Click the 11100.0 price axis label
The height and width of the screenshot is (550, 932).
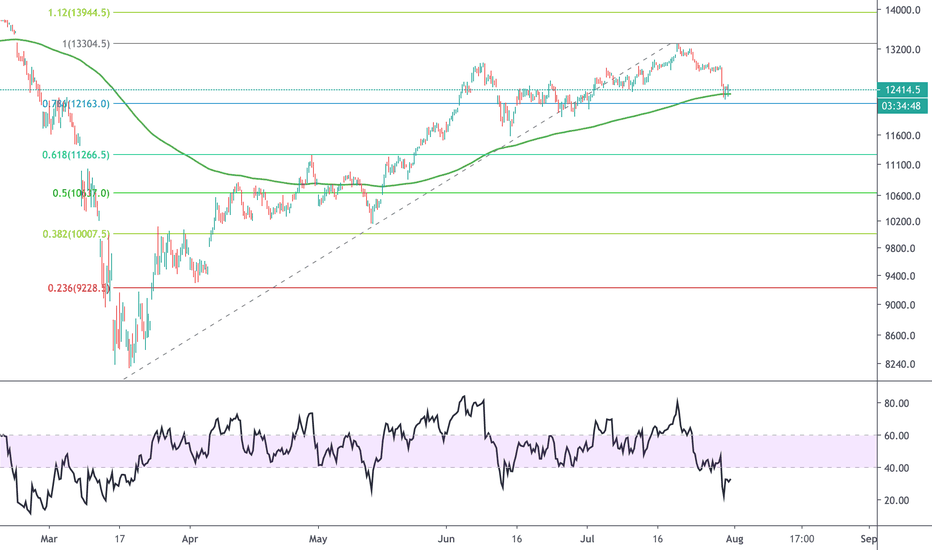click(x=903, y=165)
